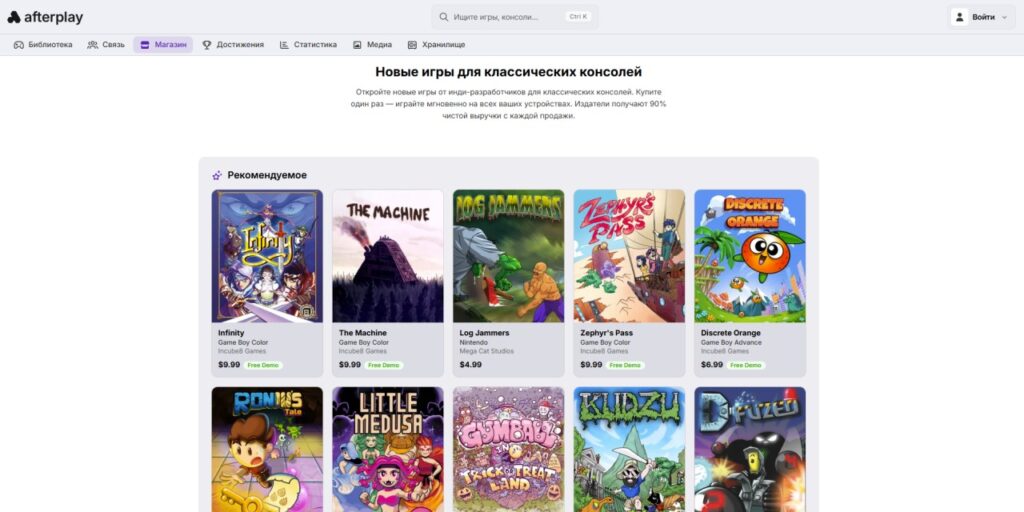The image size is (1024, 512).
Task: Open The Machine game cover
Action: [x=388, y=256]
